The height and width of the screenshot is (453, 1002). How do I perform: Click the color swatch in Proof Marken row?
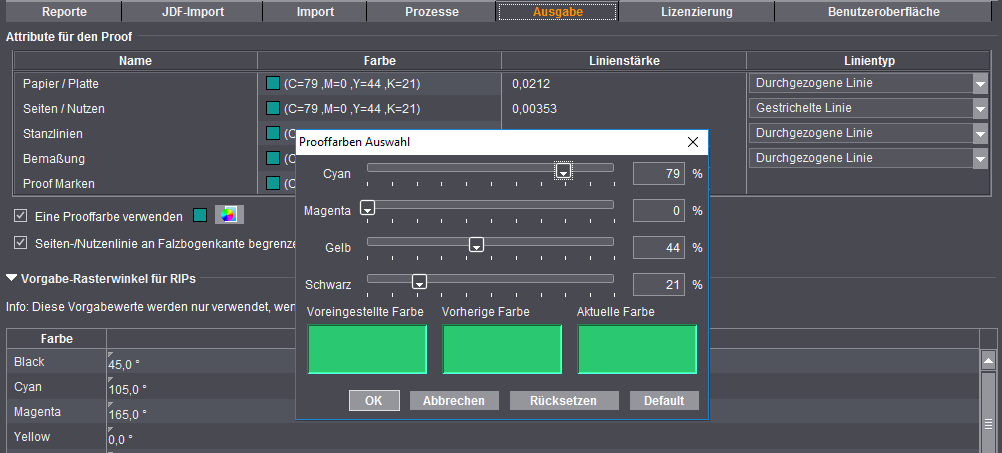[x=273, y=183]
